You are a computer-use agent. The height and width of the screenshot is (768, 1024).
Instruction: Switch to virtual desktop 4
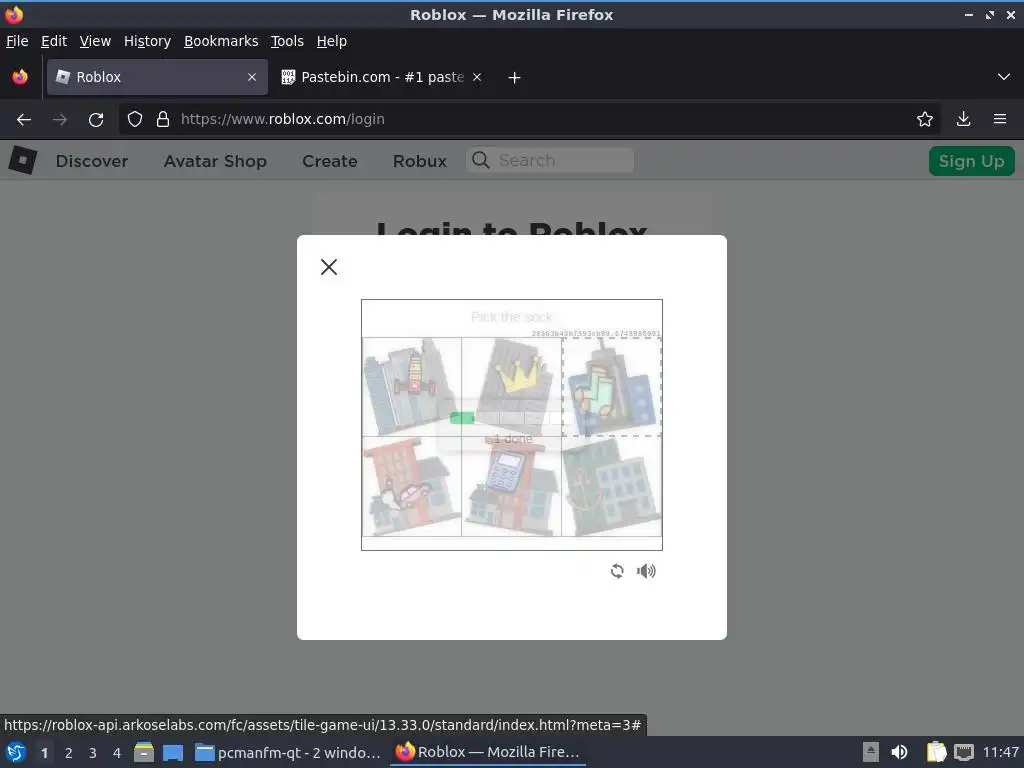(116, 753)
